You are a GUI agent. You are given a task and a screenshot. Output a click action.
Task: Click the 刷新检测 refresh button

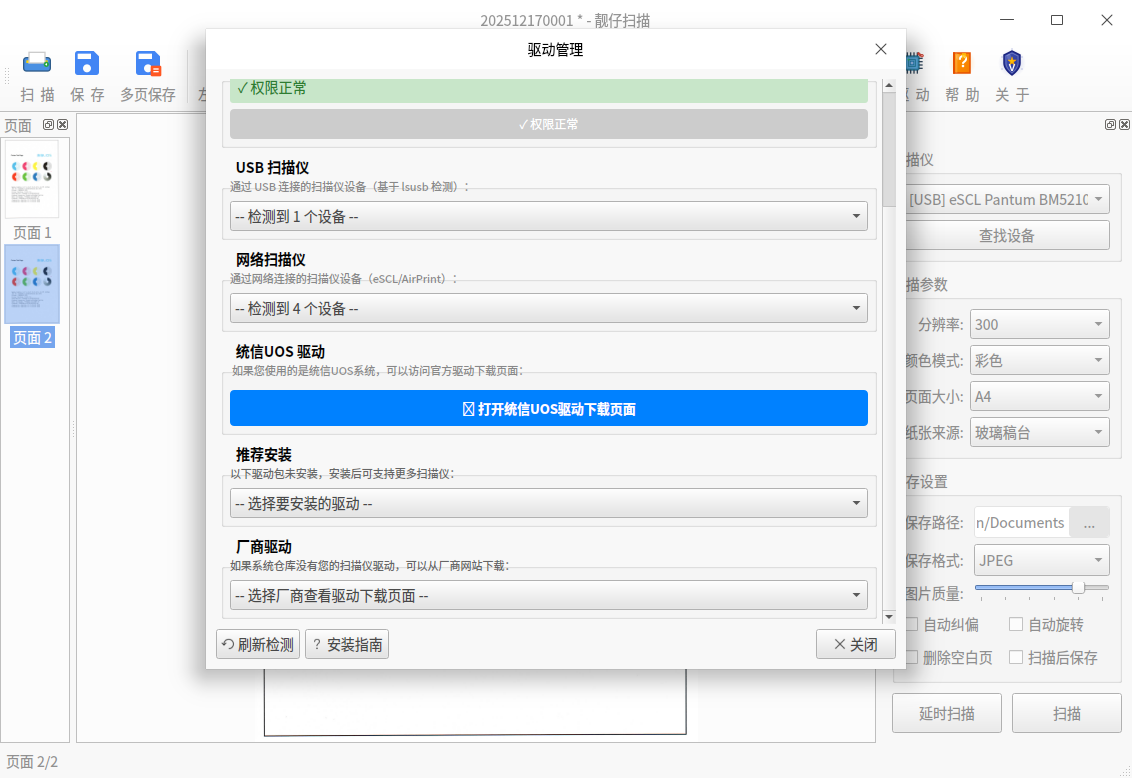point(258,644)
